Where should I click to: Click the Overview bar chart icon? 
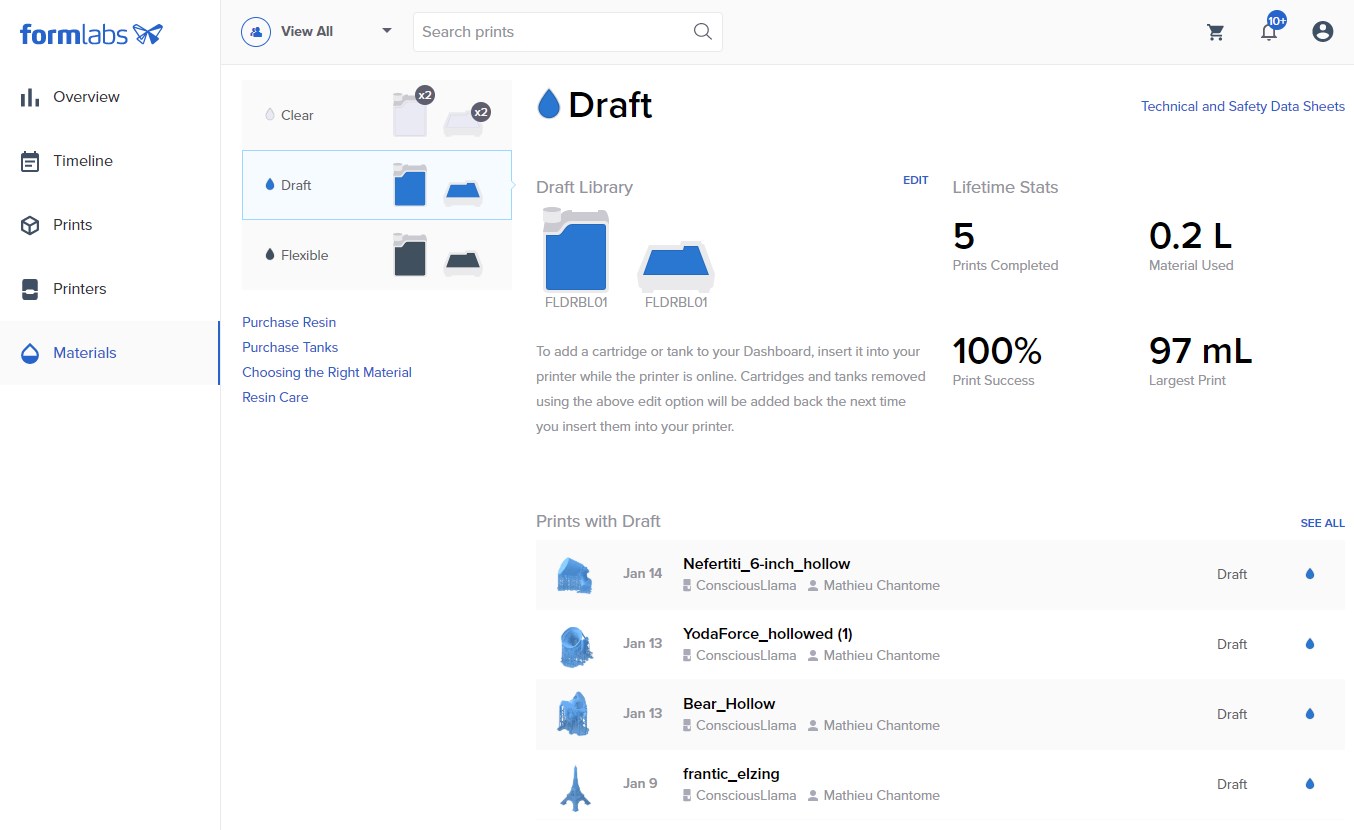[x=30, y=97]
